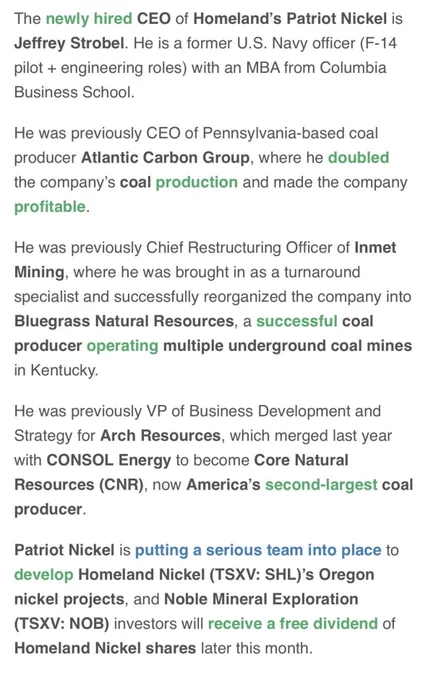Viewport: 436px width, 680px height.
Task: Click the bold 'Bluegrass Natural Resources' text
Action: 124,321
